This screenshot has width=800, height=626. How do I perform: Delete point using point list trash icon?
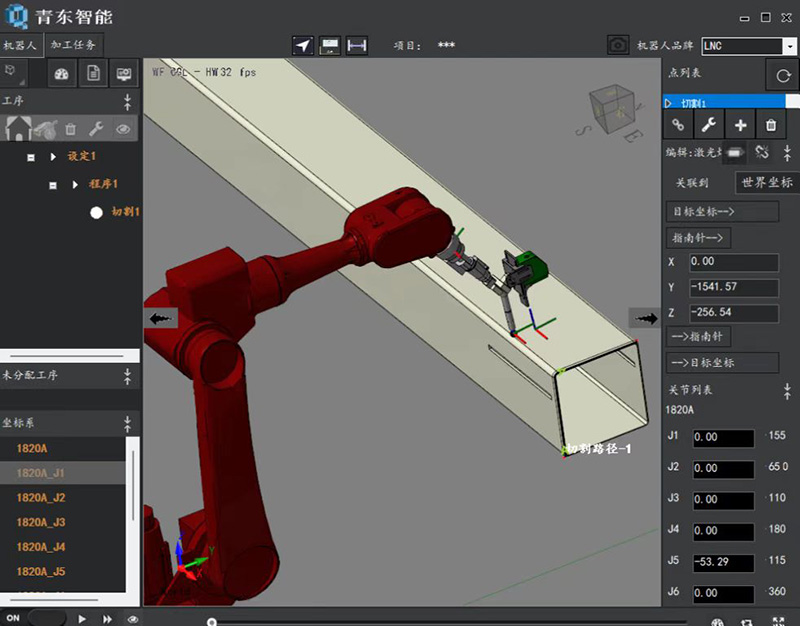coord(771,125)
